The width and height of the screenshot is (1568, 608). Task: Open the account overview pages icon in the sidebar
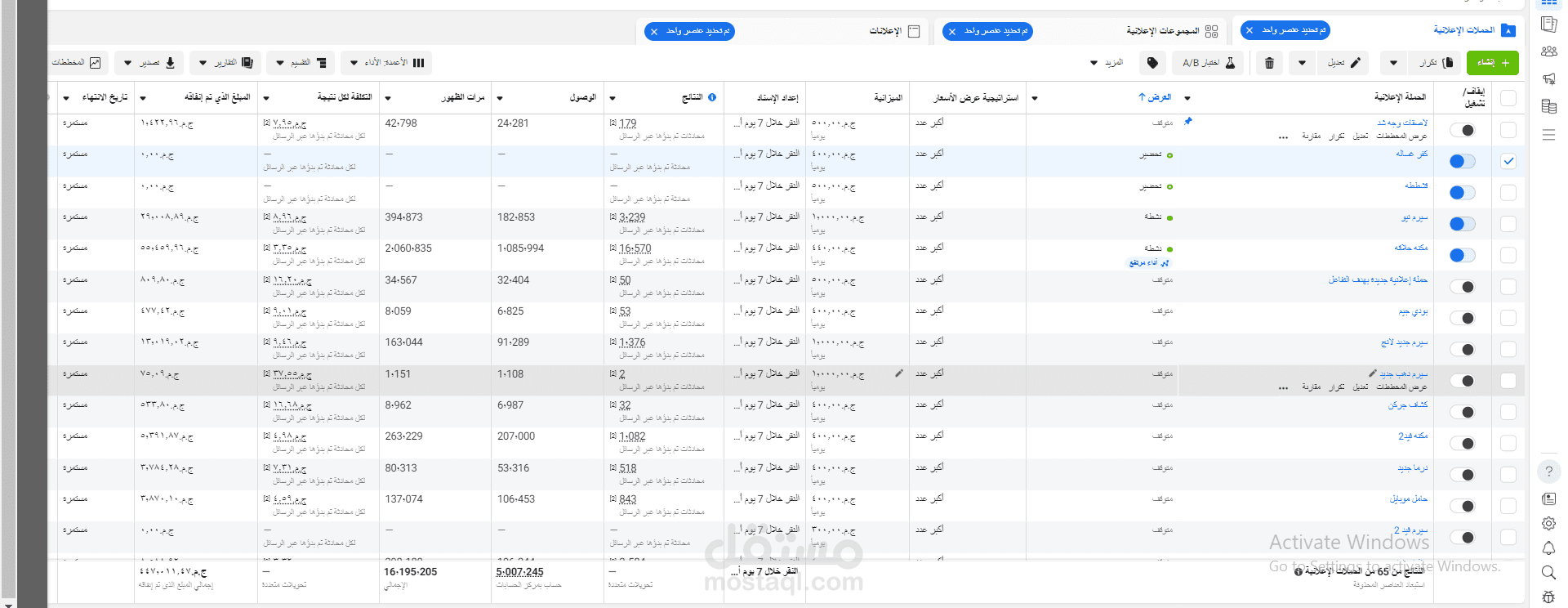click(x=1548, y=25)
